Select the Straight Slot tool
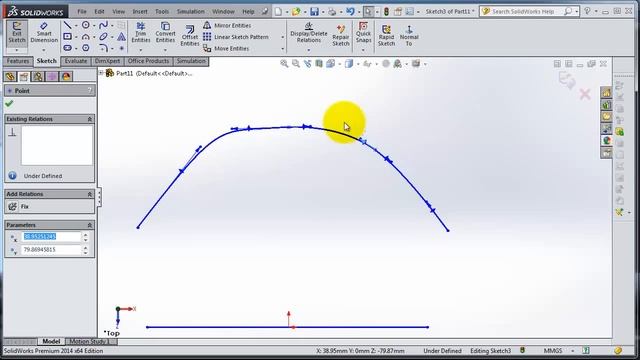The image size is (640, 360). (x=67, y=48)
